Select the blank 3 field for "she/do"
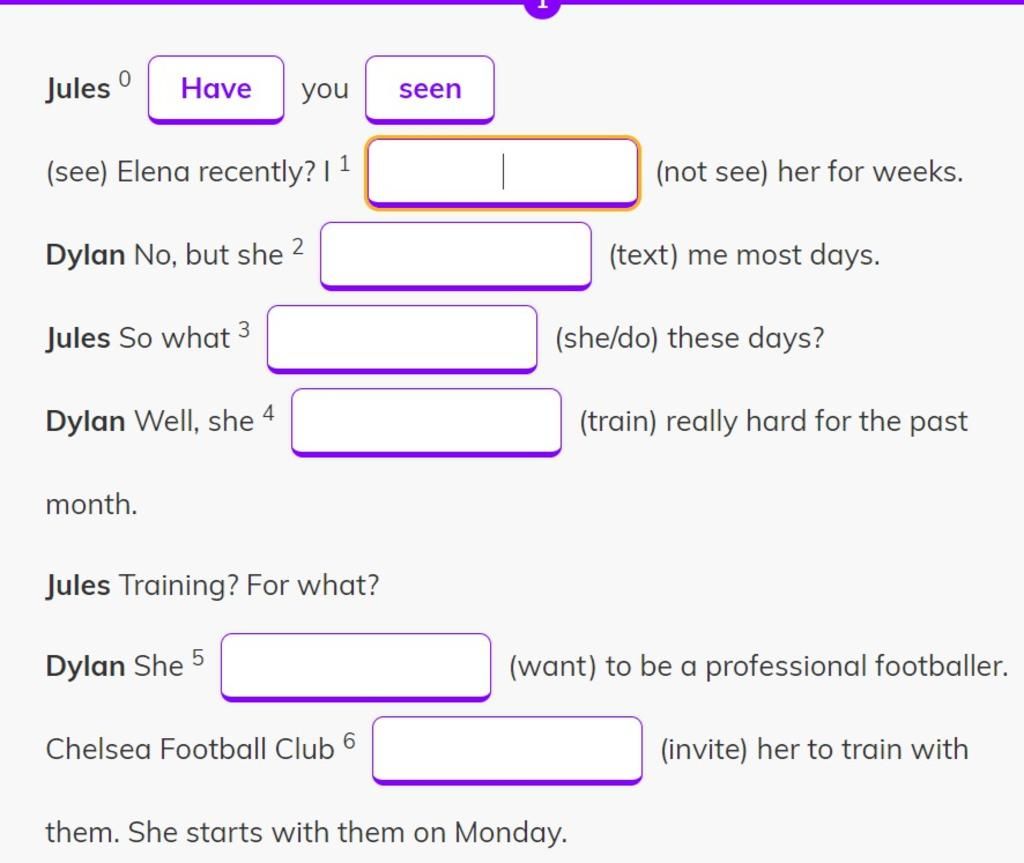This screenshot has height=863, width=1024. (402, 338)
